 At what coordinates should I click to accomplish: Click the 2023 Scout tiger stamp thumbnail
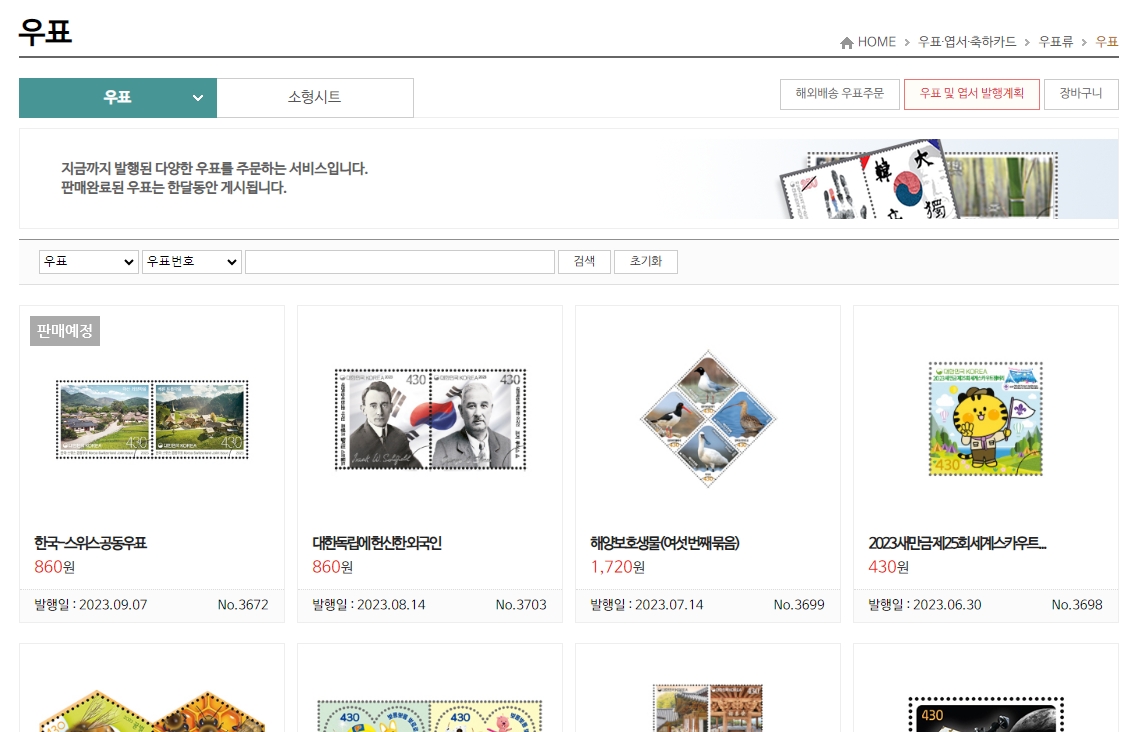(x=985, y=418)
